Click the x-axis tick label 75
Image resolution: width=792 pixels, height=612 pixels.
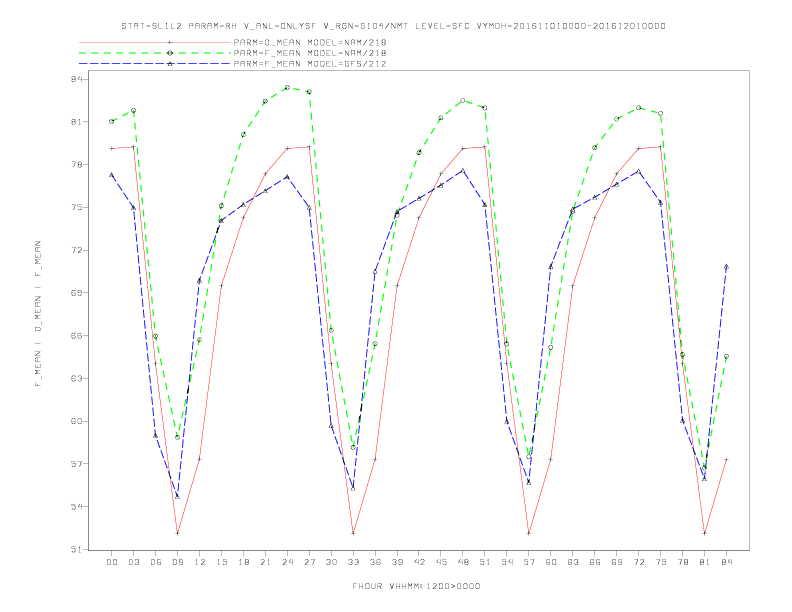pyautogui.click(x=661, y=562)
